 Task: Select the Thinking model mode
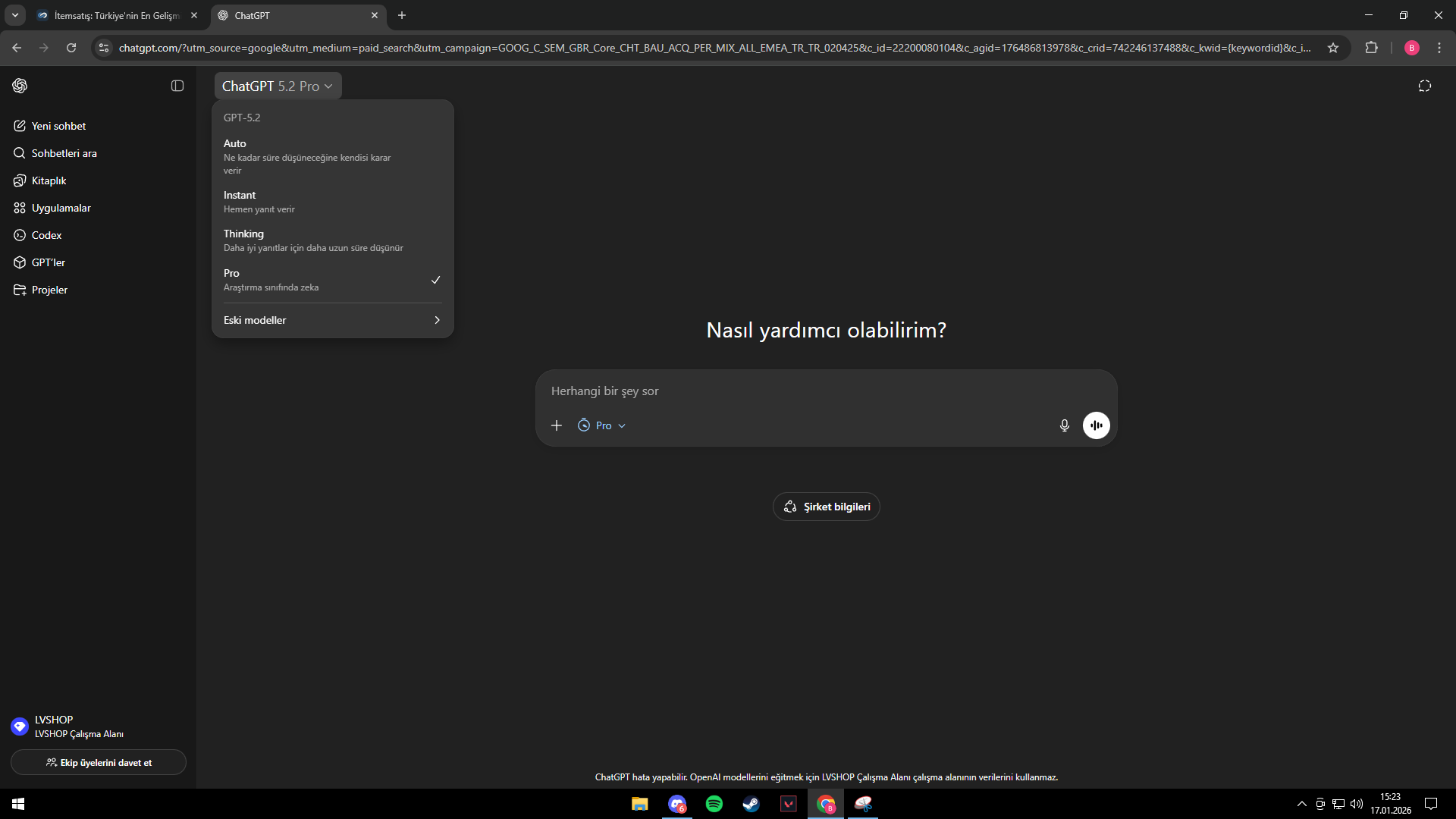(332, 240)
